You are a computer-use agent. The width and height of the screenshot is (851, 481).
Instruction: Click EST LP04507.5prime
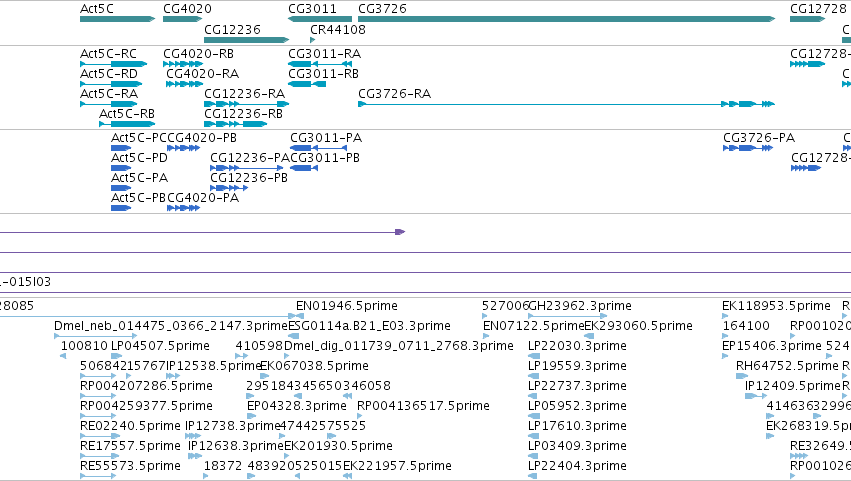click(x=160, y=346)
